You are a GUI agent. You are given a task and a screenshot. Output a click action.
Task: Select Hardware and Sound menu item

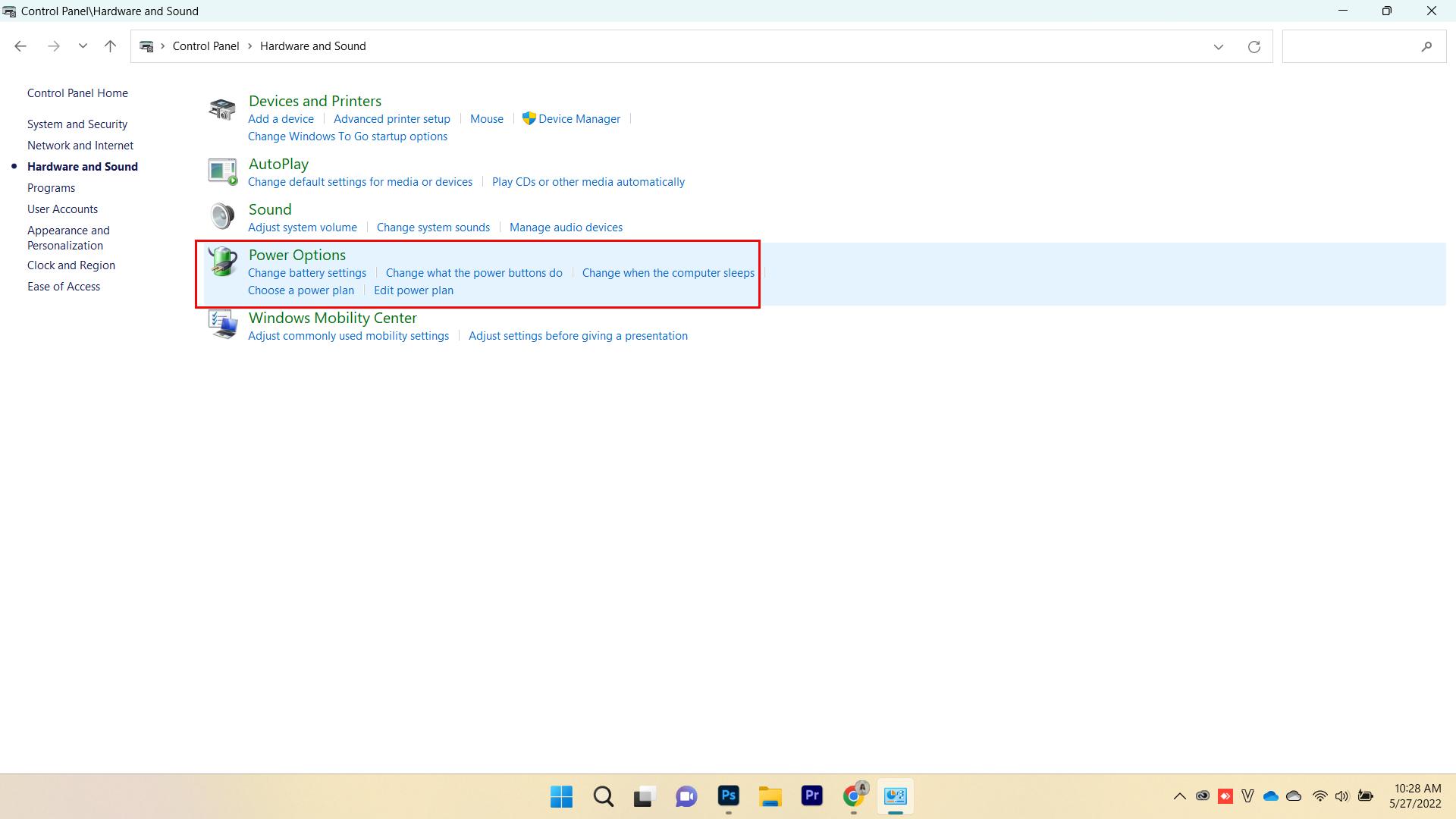click(x=82, y=166)
